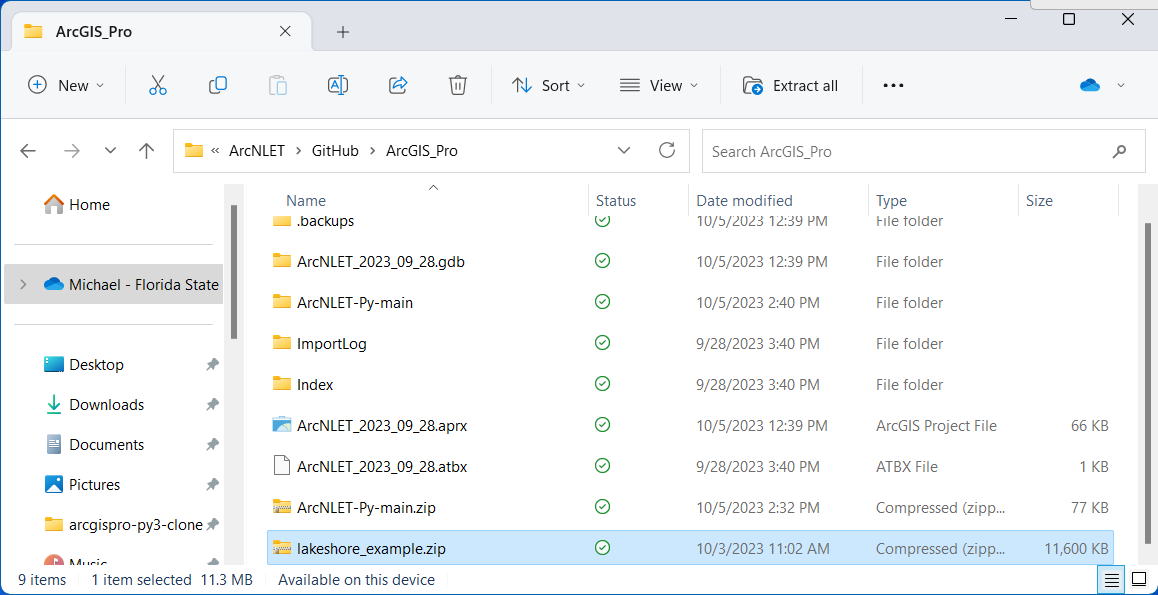Unpin Desktop using its pin icon
1158x595 pixels.
tap(213, 365)
